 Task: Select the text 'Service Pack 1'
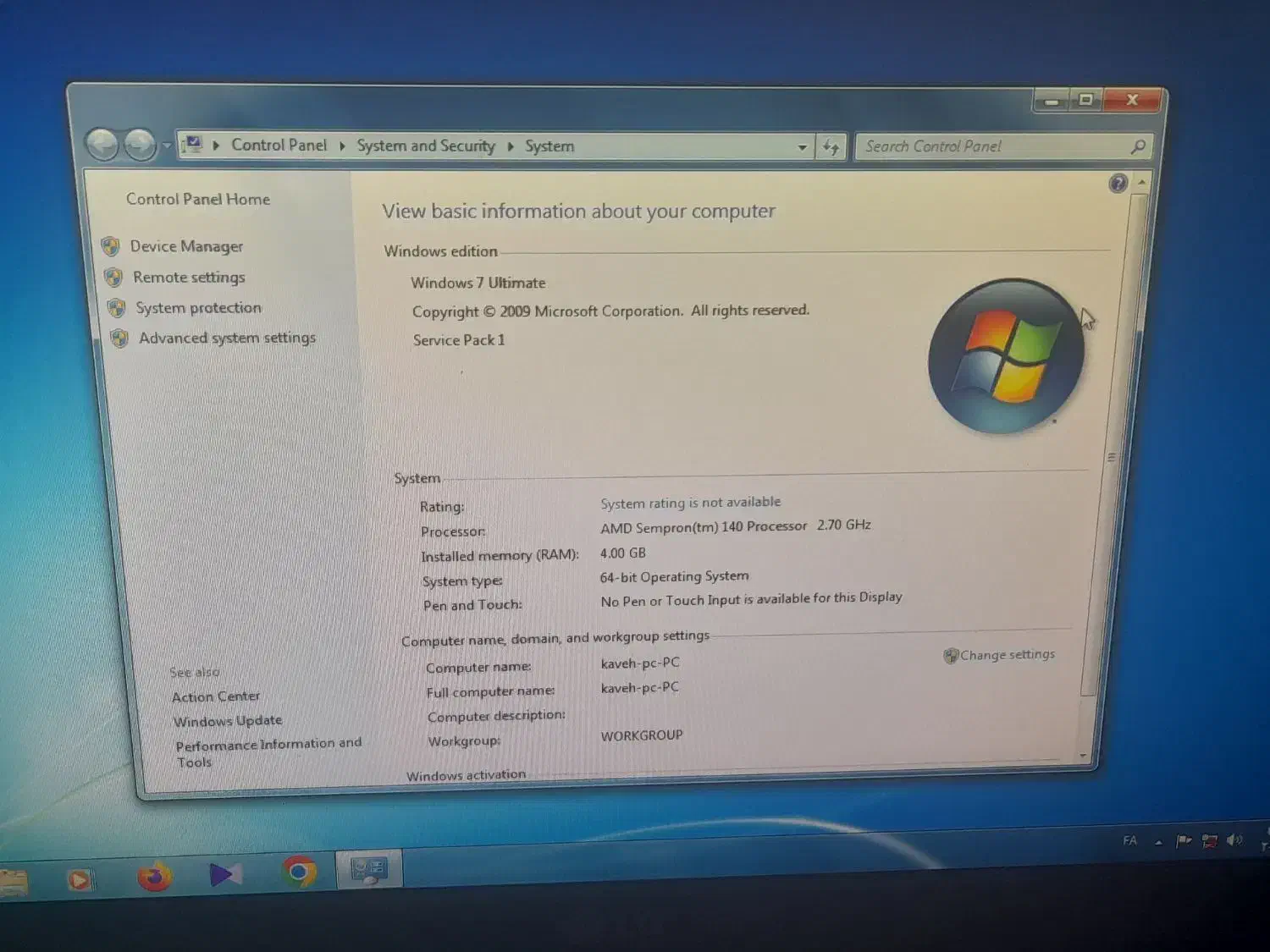tap(459, 340)
